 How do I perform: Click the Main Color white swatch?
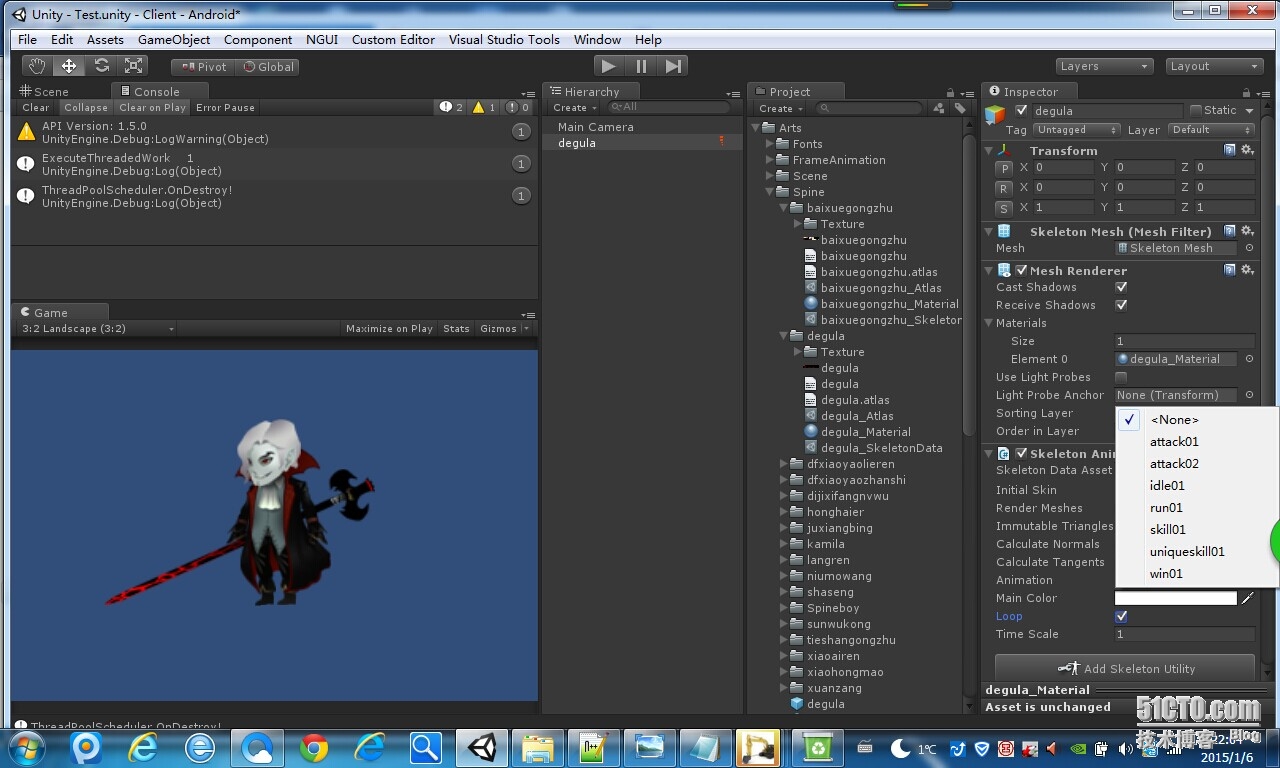click(x=1176, y=598)
